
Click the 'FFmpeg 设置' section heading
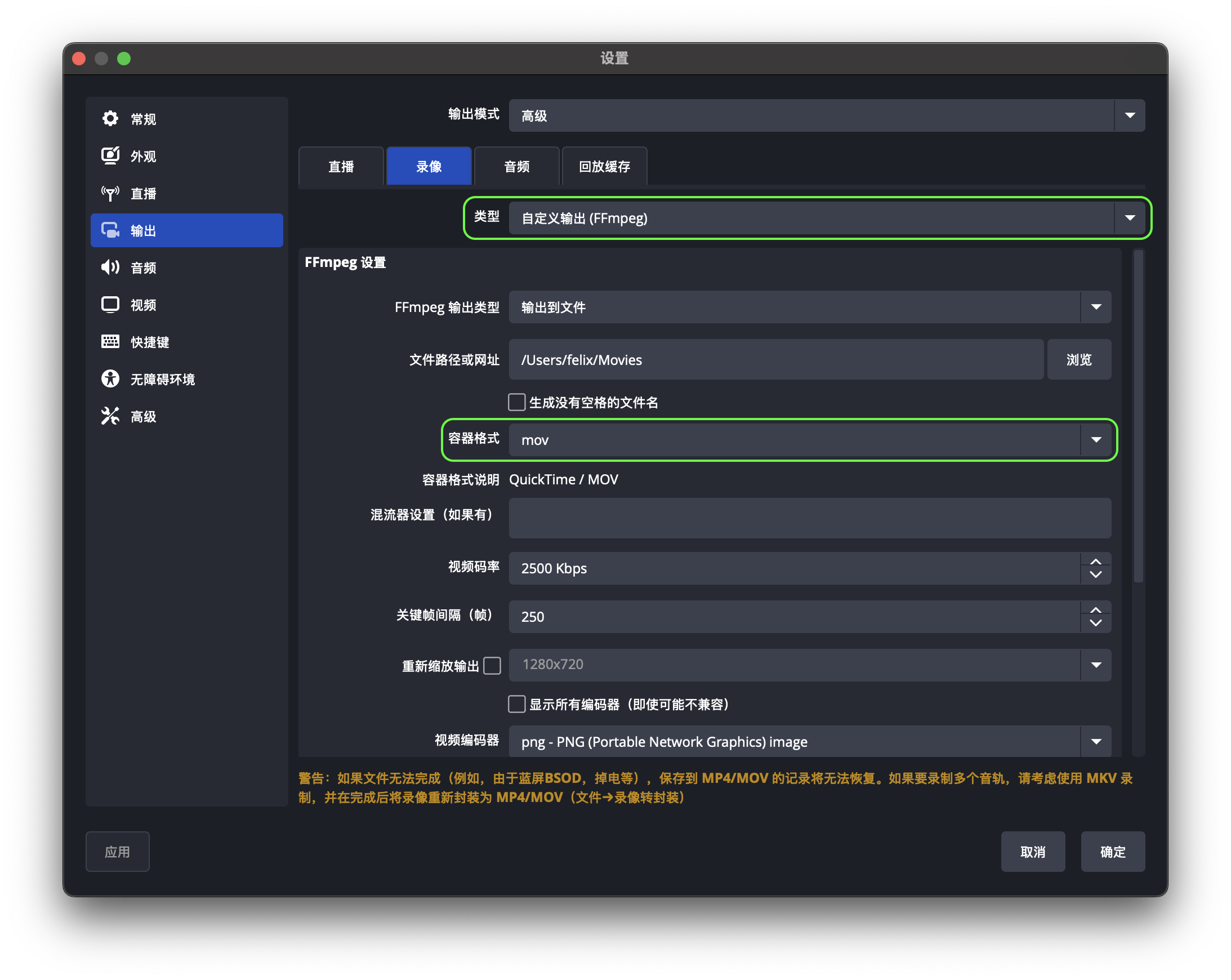click(x=345, y=262)
